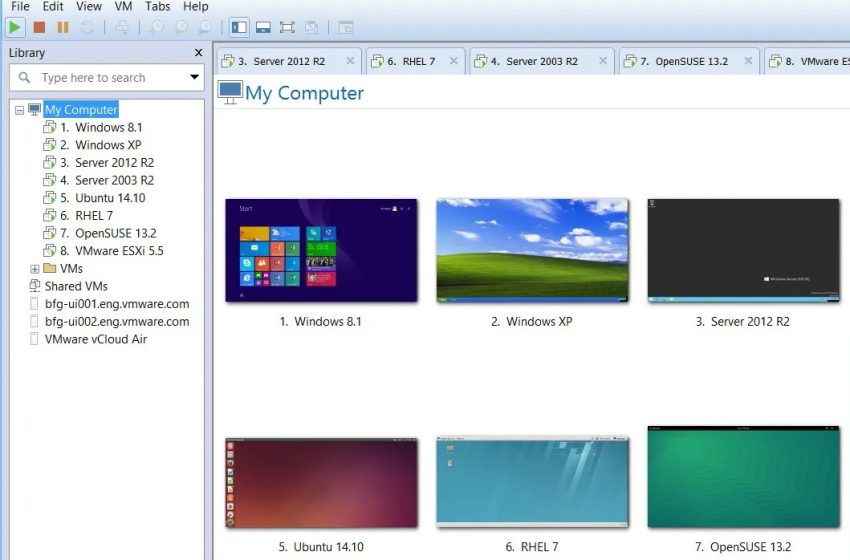Click the greyed Restart guest icon

(x=87, y=27)
